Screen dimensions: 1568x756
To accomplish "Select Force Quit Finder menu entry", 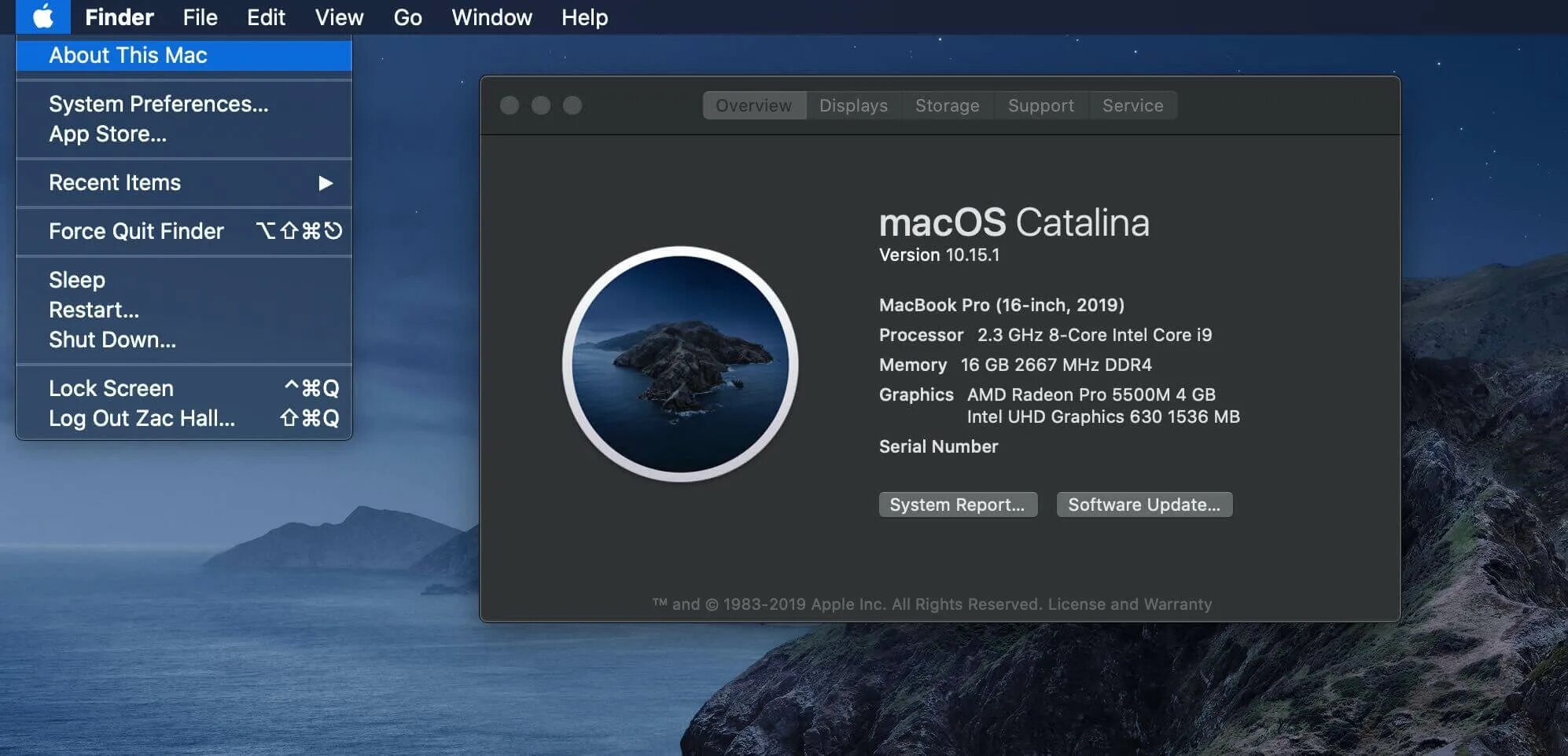I will click(184, 231).
